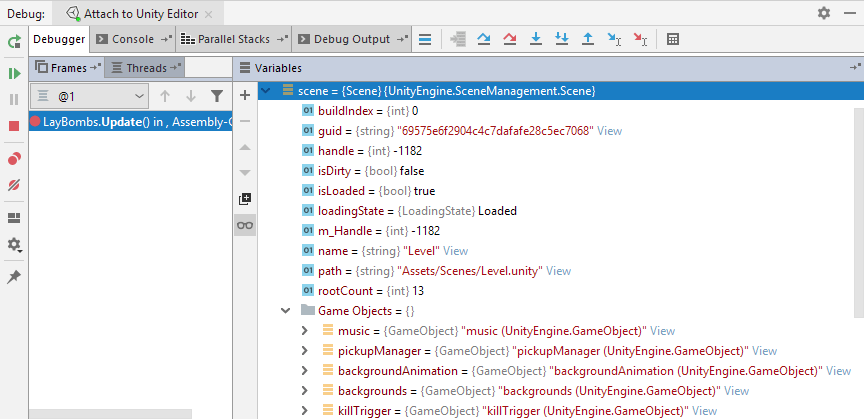Click the Step Out icon
864x419 pixels.
(588, 39)
